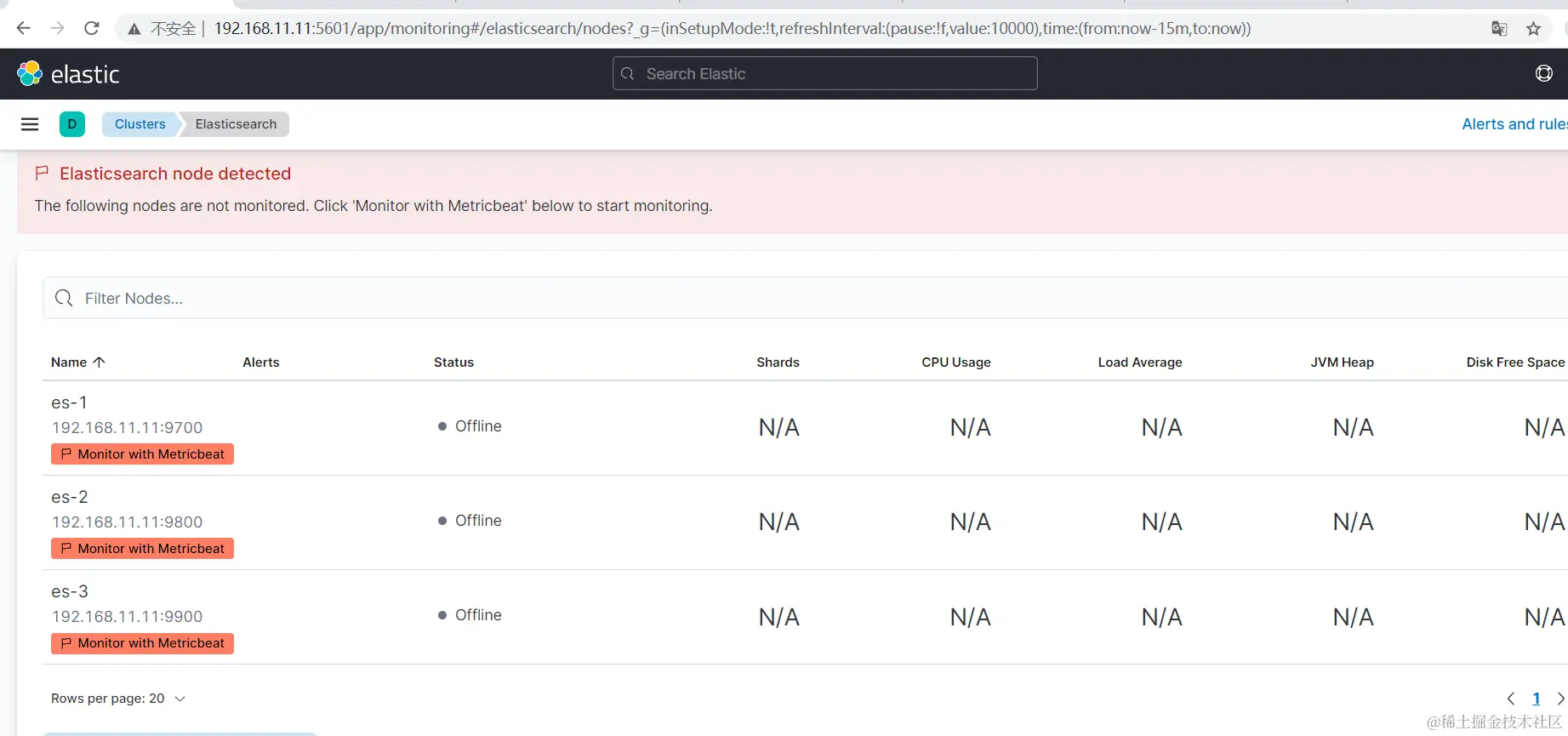
Task: Open node es-1 name
Action: pos(69,402)
